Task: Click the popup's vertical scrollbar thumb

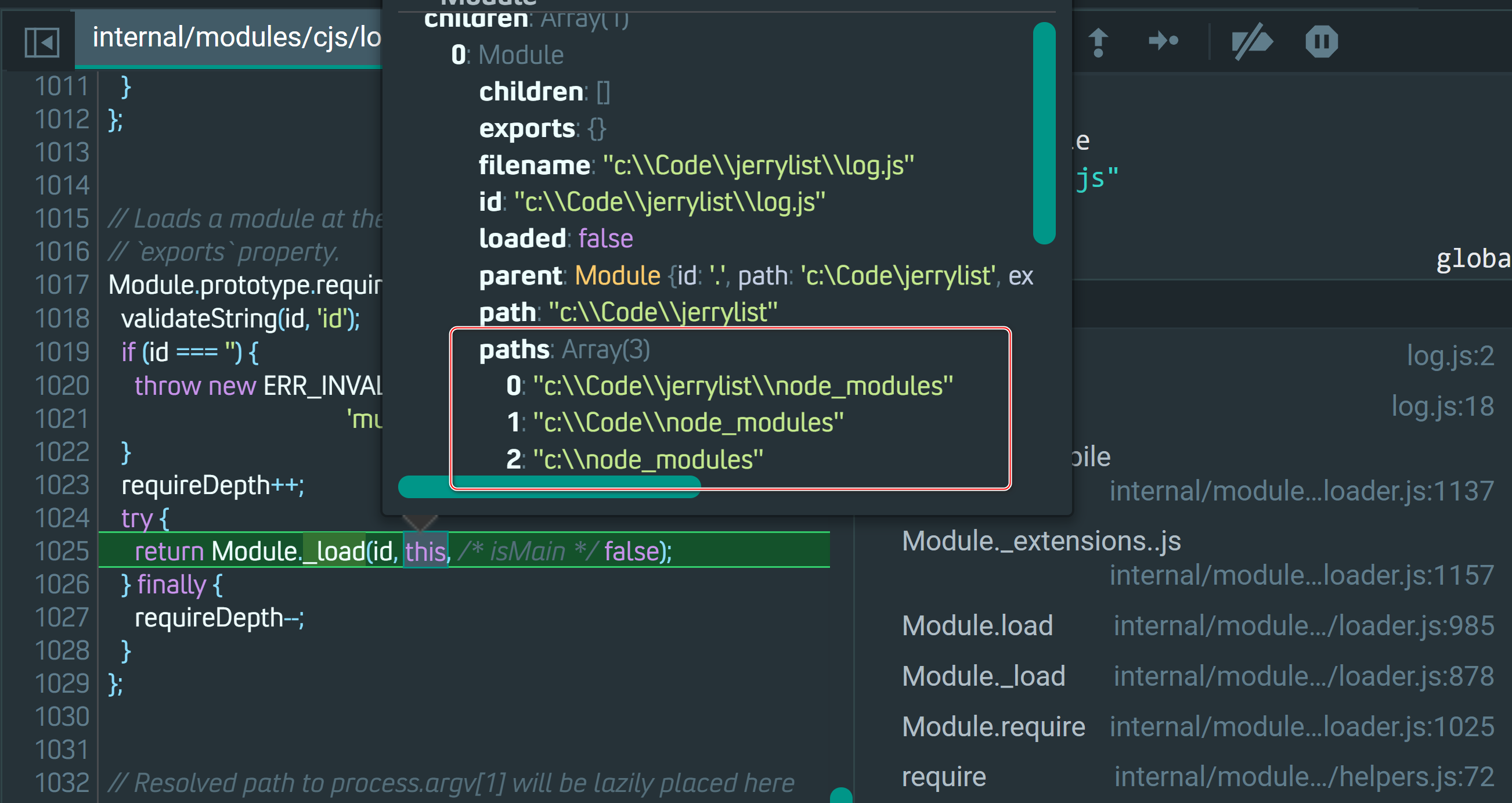Action: click(1044, 132)
